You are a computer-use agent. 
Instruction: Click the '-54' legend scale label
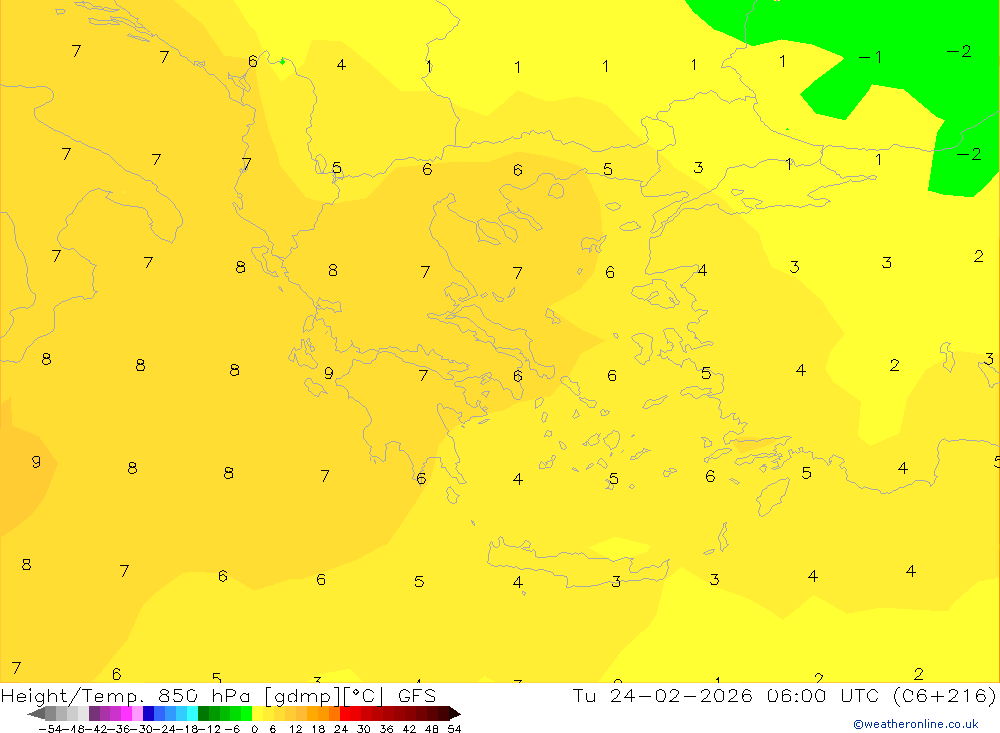coord(50,729)
